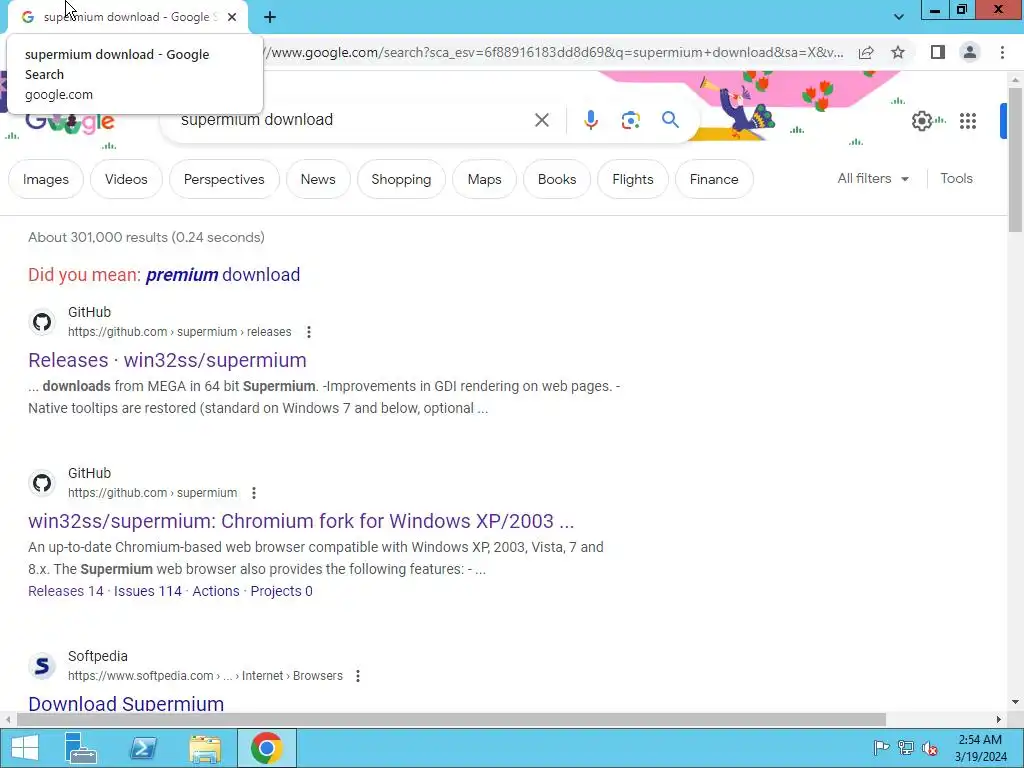Click the Chrome taskbar icon
The image size is (1024, 768).
[266, 748]
